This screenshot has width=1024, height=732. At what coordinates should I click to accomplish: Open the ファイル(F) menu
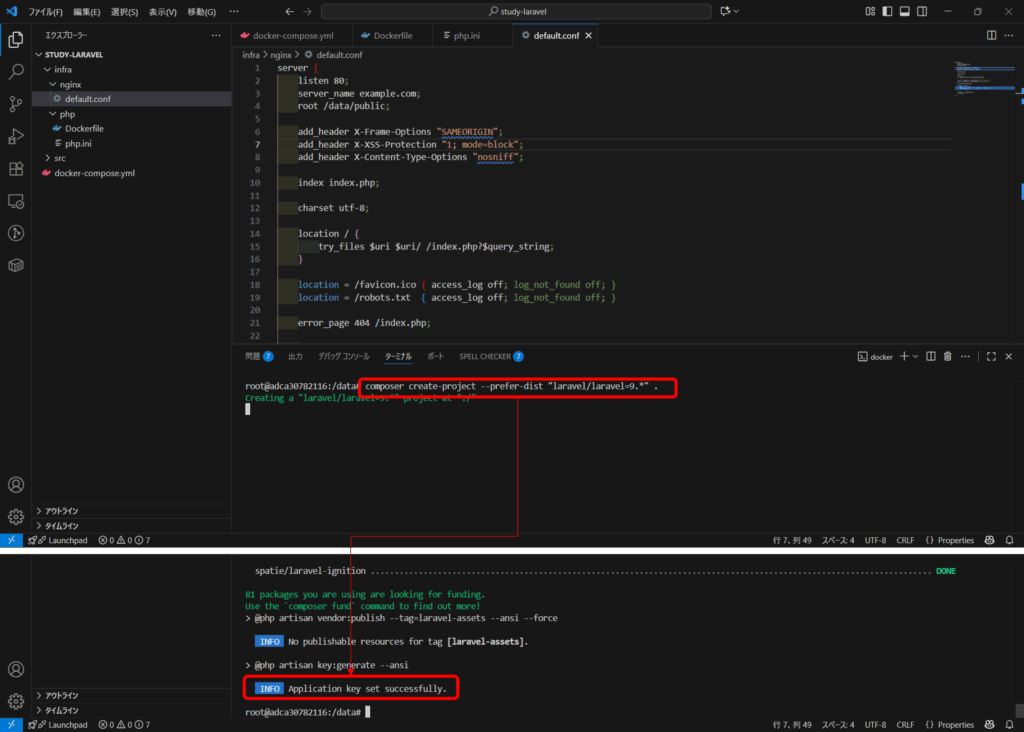pos(45,11)
